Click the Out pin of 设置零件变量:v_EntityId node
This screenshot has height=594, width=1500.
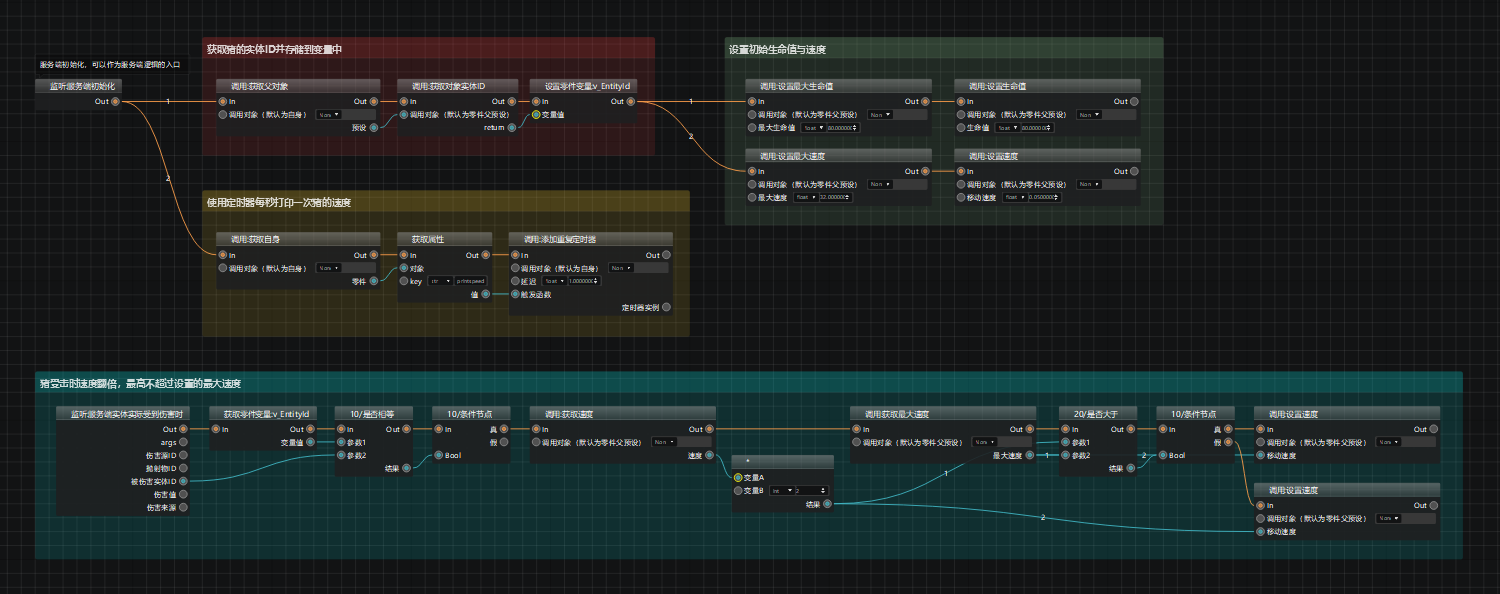(x=630, y=101)
